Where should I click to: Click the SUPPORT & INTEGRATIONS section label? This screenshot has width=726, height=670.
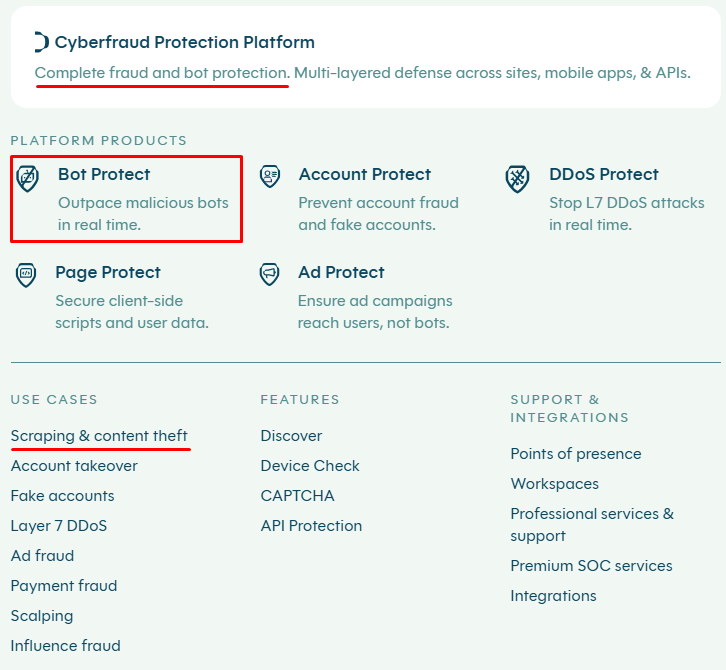570,408
